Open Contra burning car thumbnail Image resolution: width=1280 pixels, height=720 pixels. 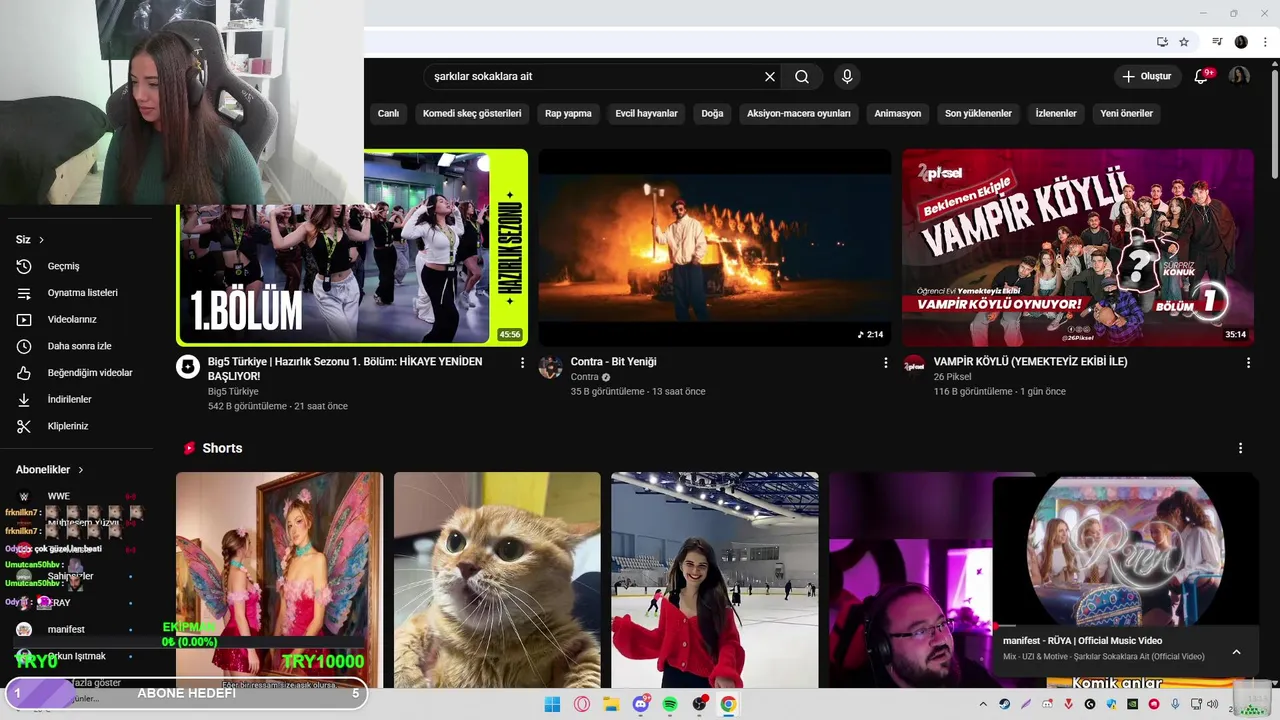click(715, 248)
